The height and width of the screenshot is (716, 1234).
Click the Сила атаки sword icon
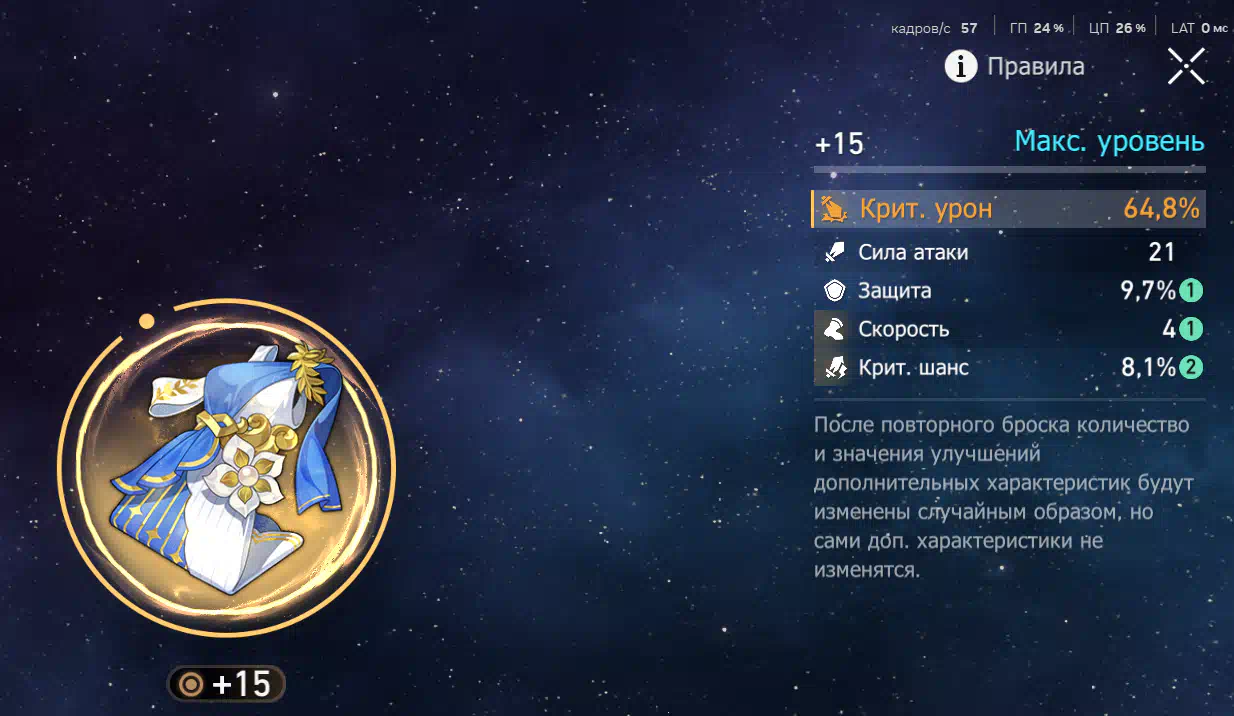834,252
